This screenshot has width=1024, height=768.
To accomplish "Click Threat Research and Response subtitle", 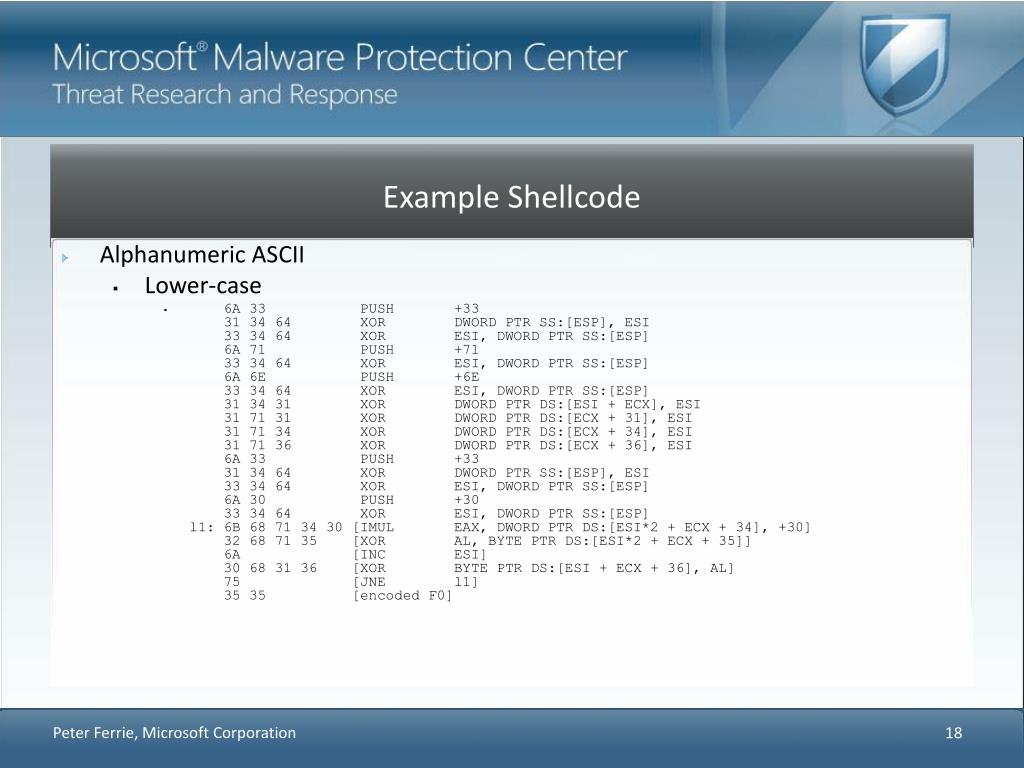I will pyautogui.click(x=225, y=95).
